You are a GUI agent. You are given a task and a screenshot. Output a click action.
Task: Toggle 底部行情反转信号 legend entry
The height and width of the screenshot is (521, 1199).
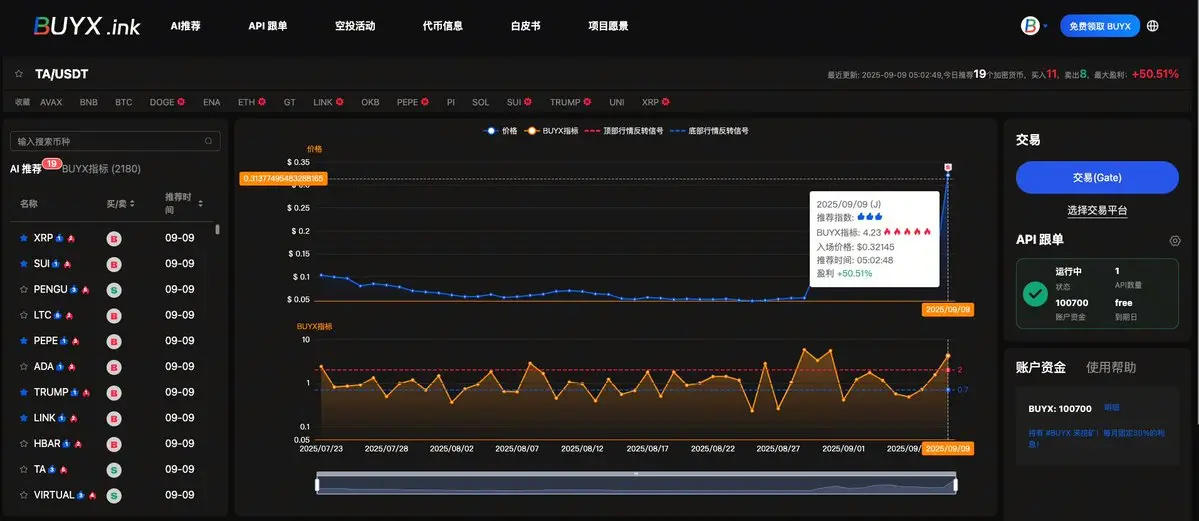pos(709,131)
